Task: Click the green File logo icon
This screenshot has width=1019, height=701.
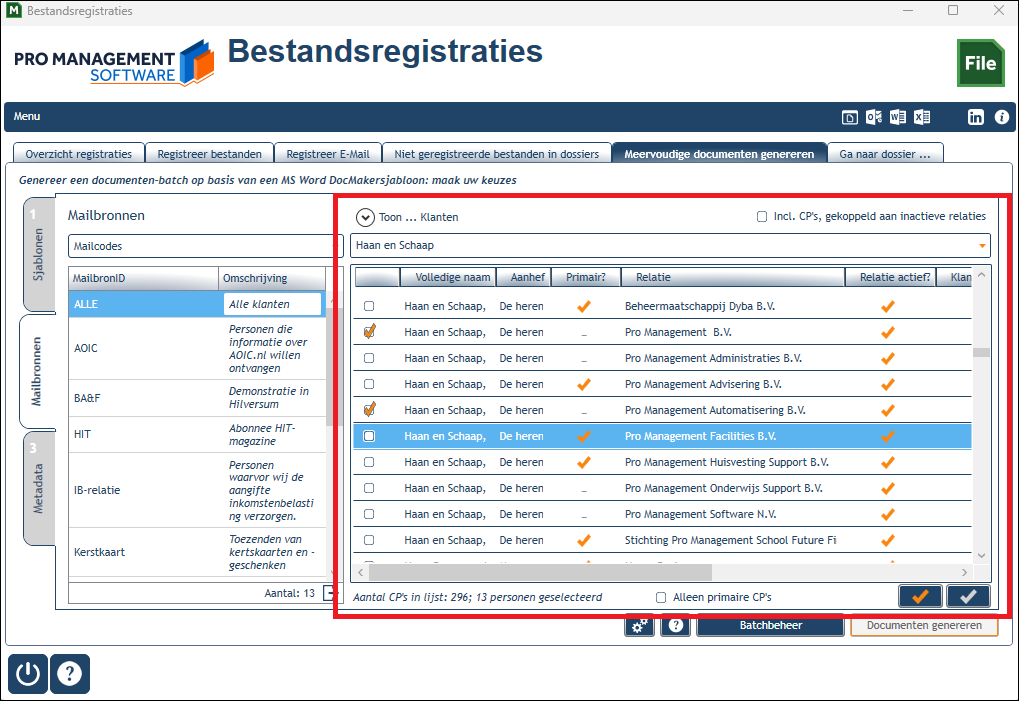Action: click(x=981, y=63)
